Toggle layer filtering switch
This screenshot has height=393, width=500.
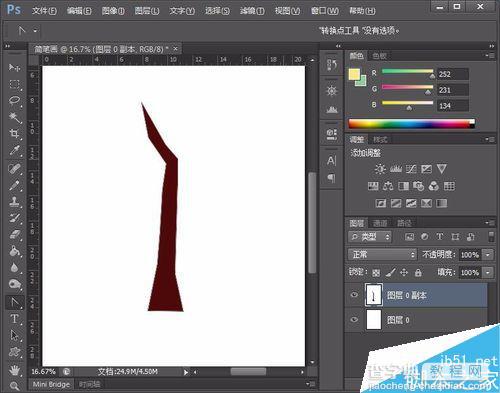point(491,236)
